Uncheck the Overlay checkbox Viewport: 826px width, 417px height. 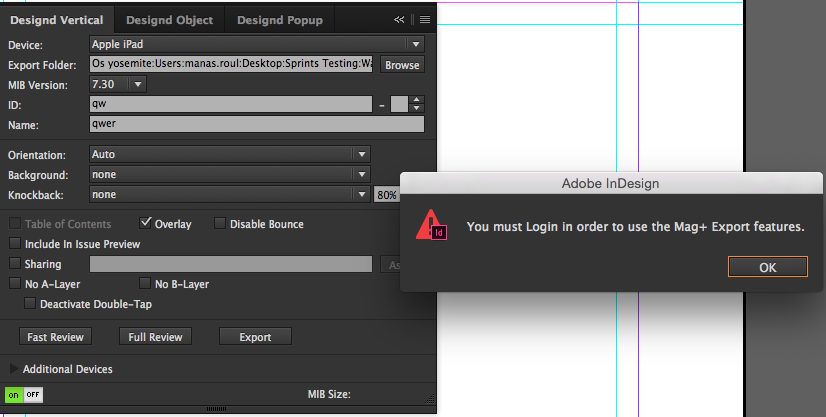pos(145,223)
